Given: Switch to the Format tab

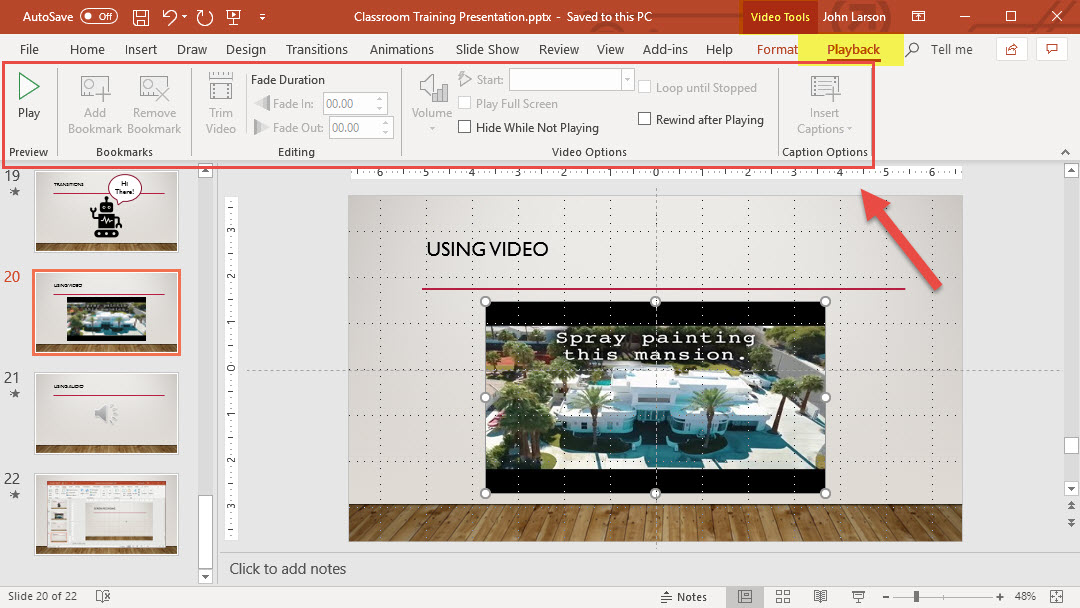Looking at the screenshot, I should point(776,49).
